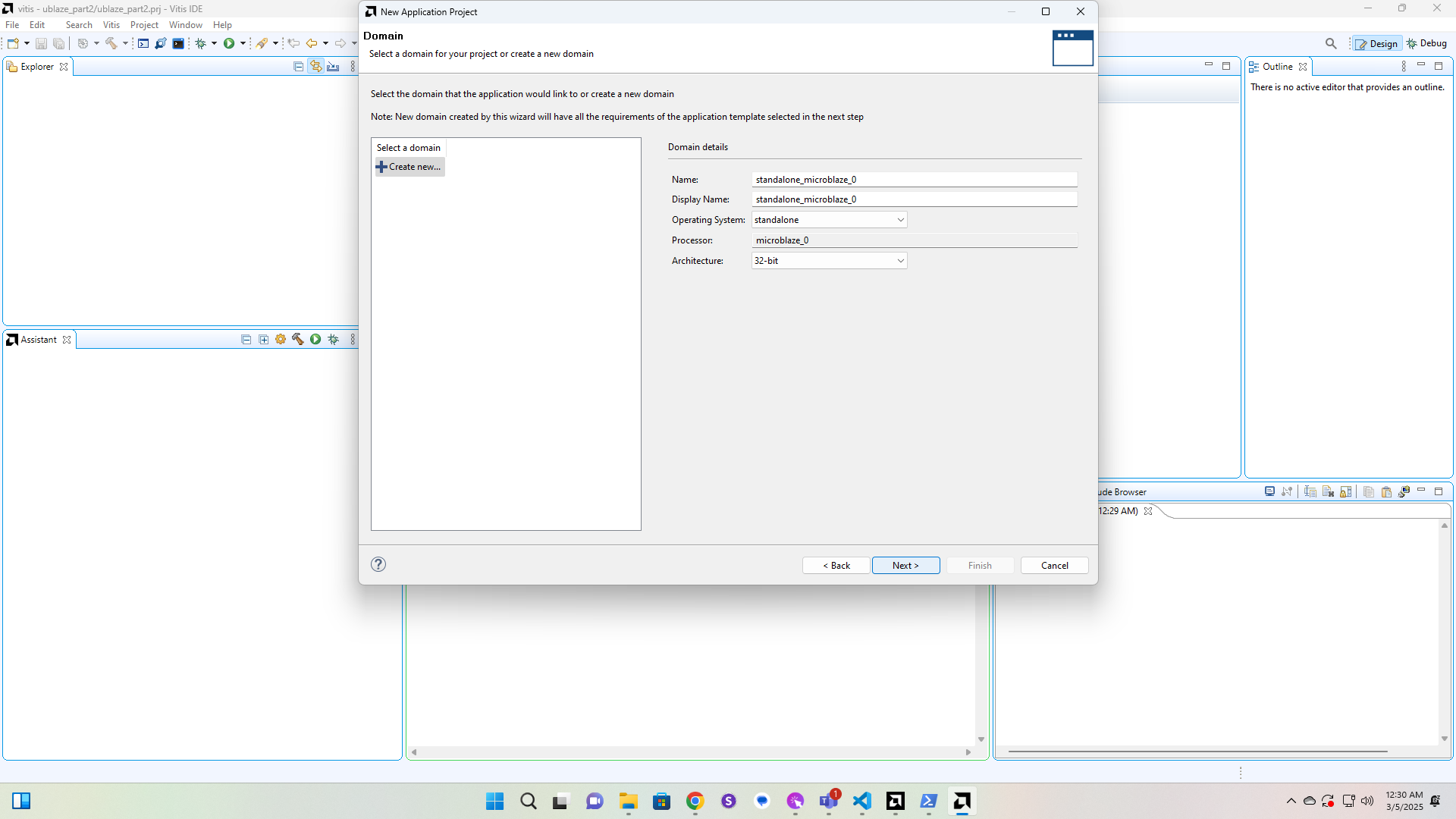Toggle Link with Editor in Explorer

coord(315,67)
